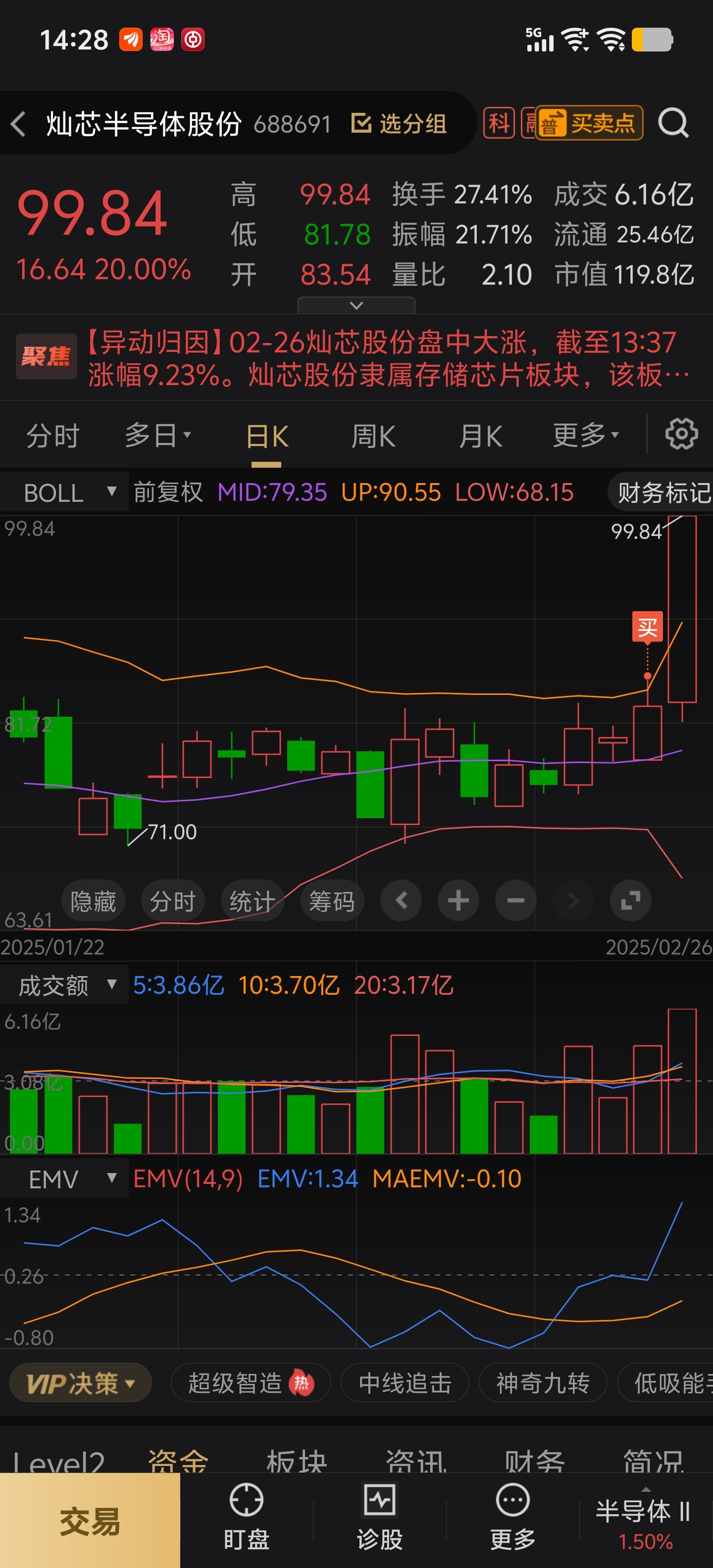
Task: Open 中线追击 strategy chip
Action: coord(405,1383)
